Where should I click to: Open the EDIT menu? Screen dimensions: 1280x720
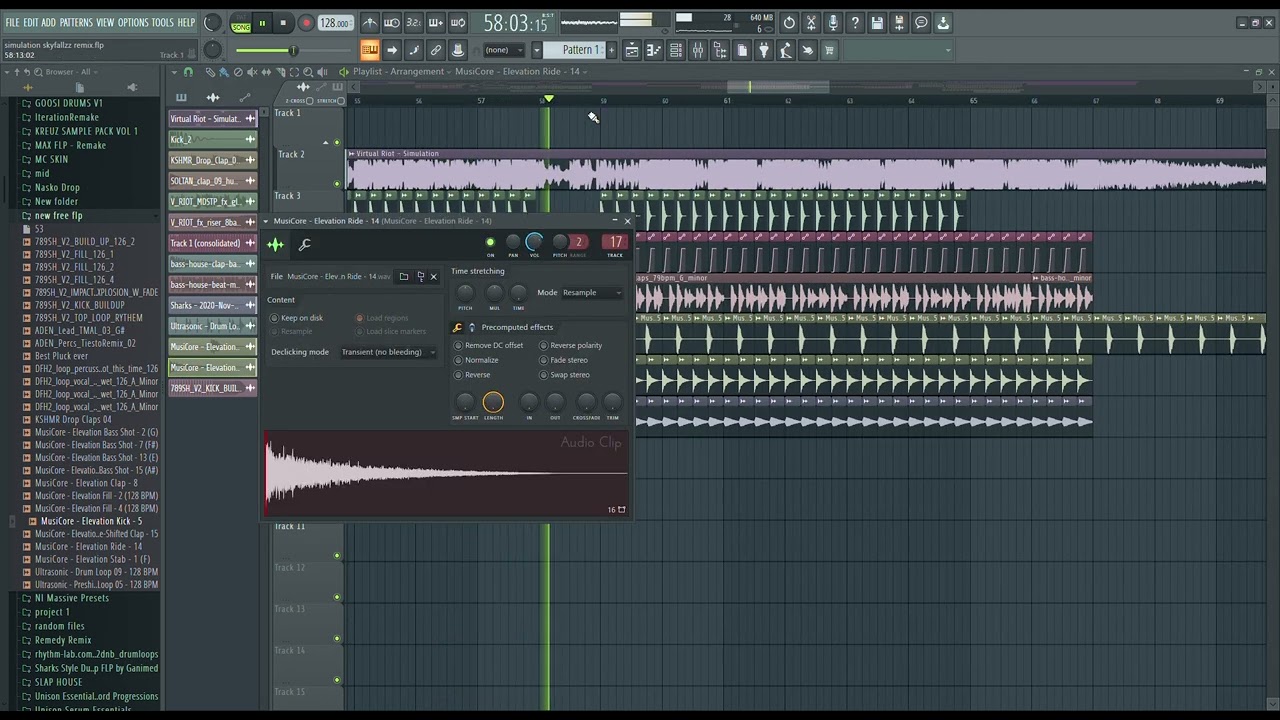pos(31,22)
